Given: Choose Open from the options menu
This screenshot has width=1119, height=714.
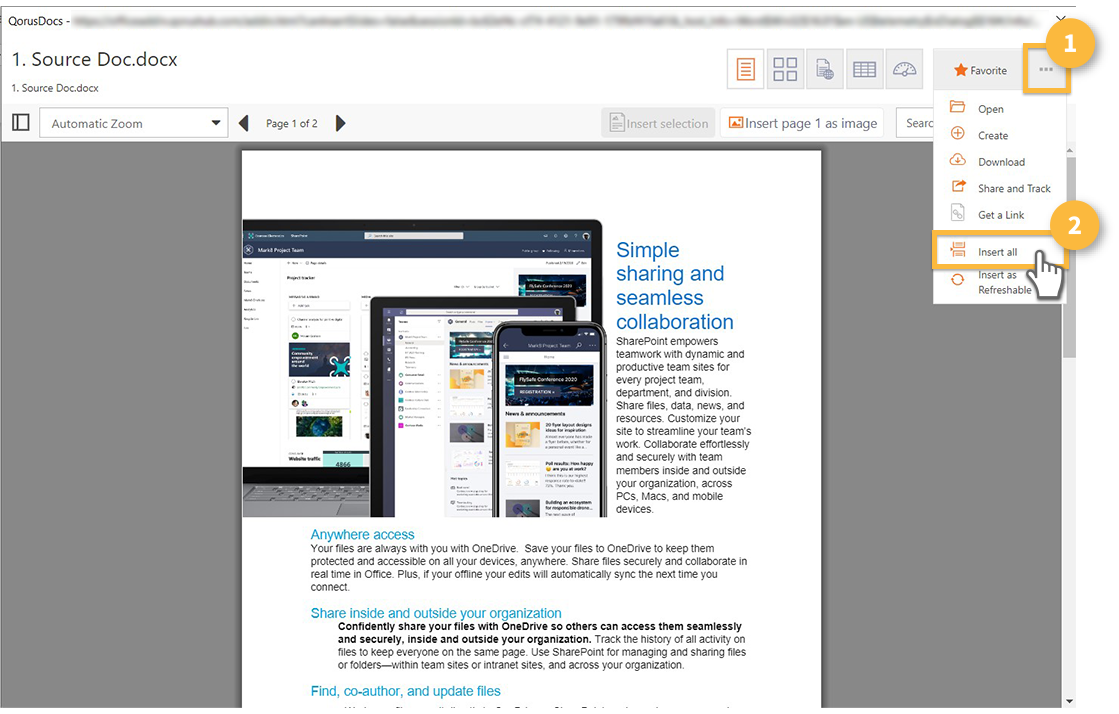Looking at the screenshot, I should (990, 109).
